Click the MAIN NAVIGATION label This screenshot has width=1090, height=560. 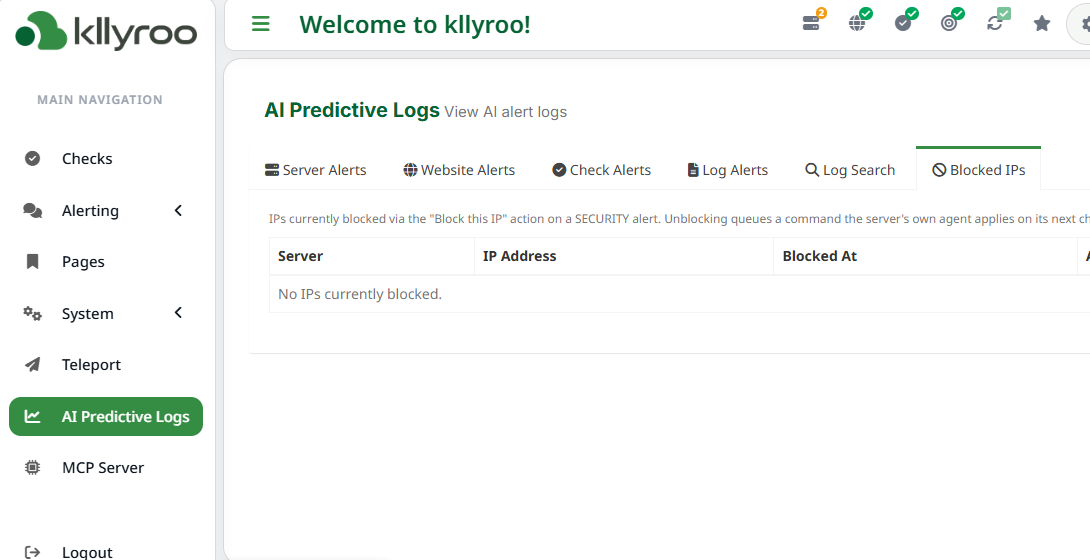coord(100,99)
